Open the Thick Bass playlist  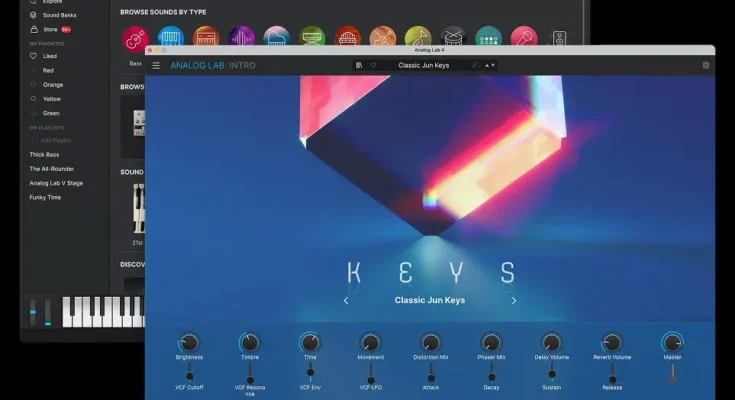[x=44, y=154]
